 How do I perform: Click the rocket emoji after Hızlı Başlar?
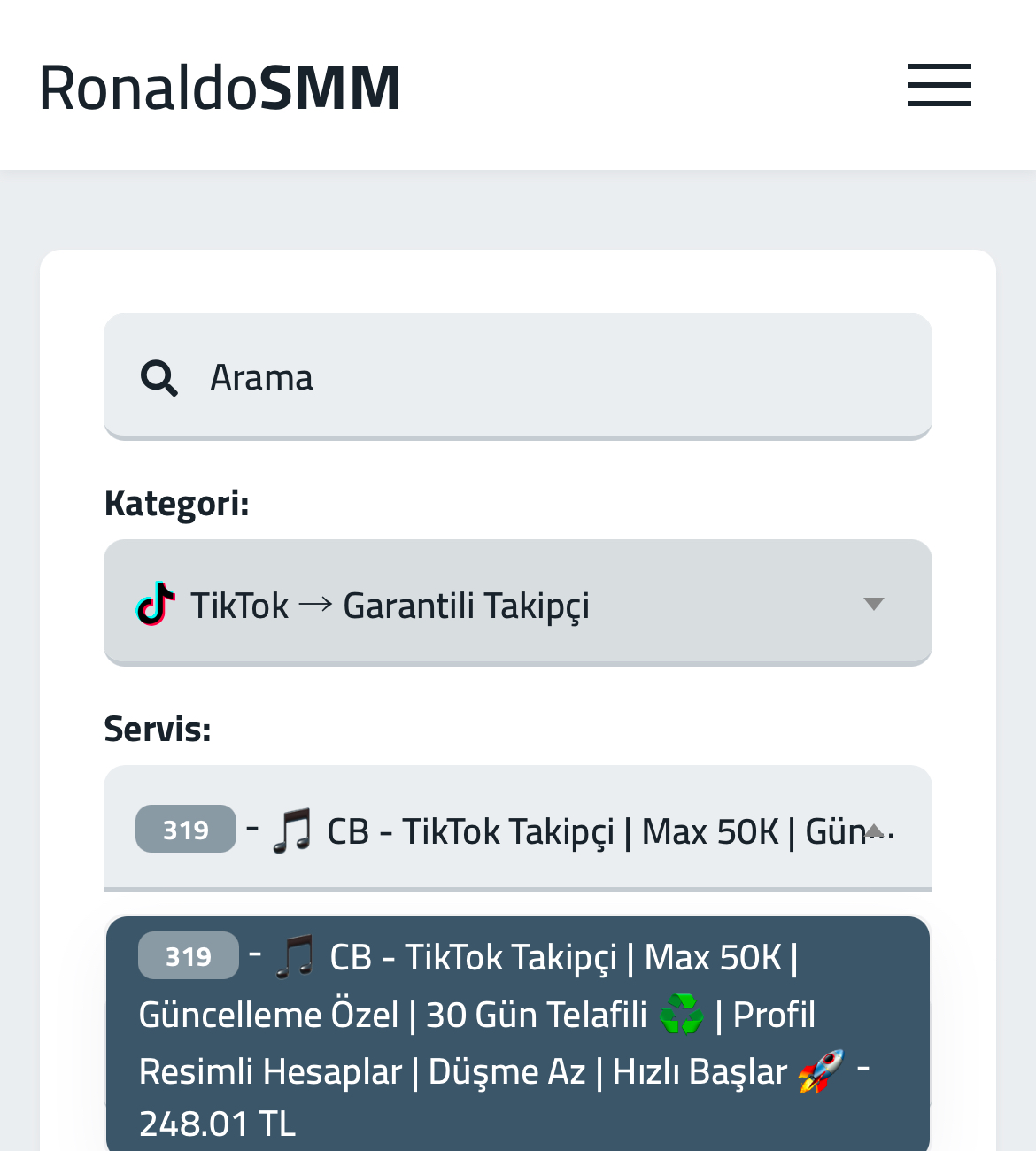click(x=821, y=1071)
